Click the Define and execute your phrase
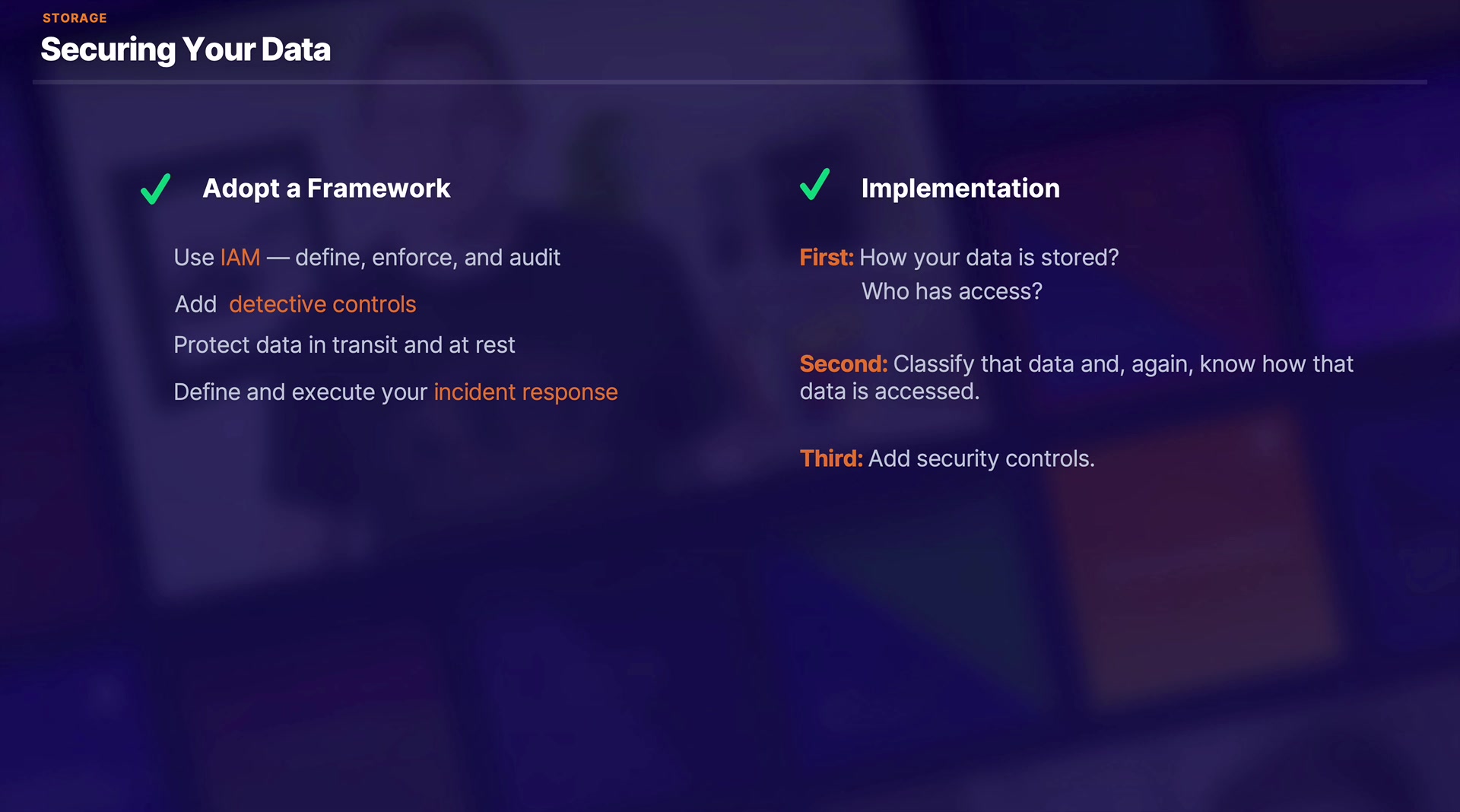The image size is (1460, 812). pos(300,392)
